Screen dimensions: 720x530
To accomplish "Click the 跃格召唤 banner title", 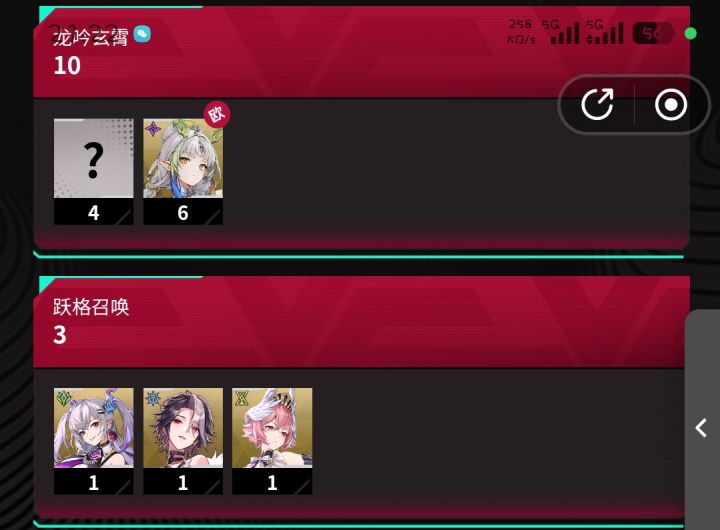I will click(x=91, y=306).
